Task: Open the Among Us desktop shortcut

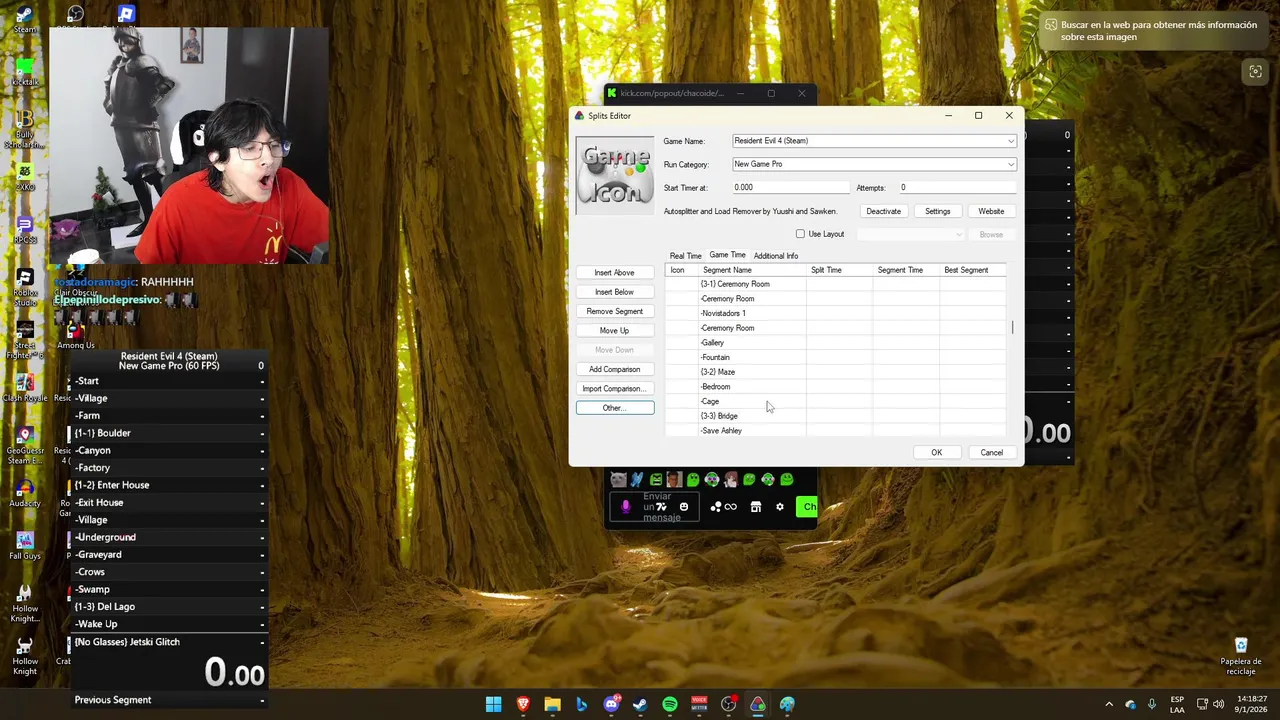Action: 76,335
